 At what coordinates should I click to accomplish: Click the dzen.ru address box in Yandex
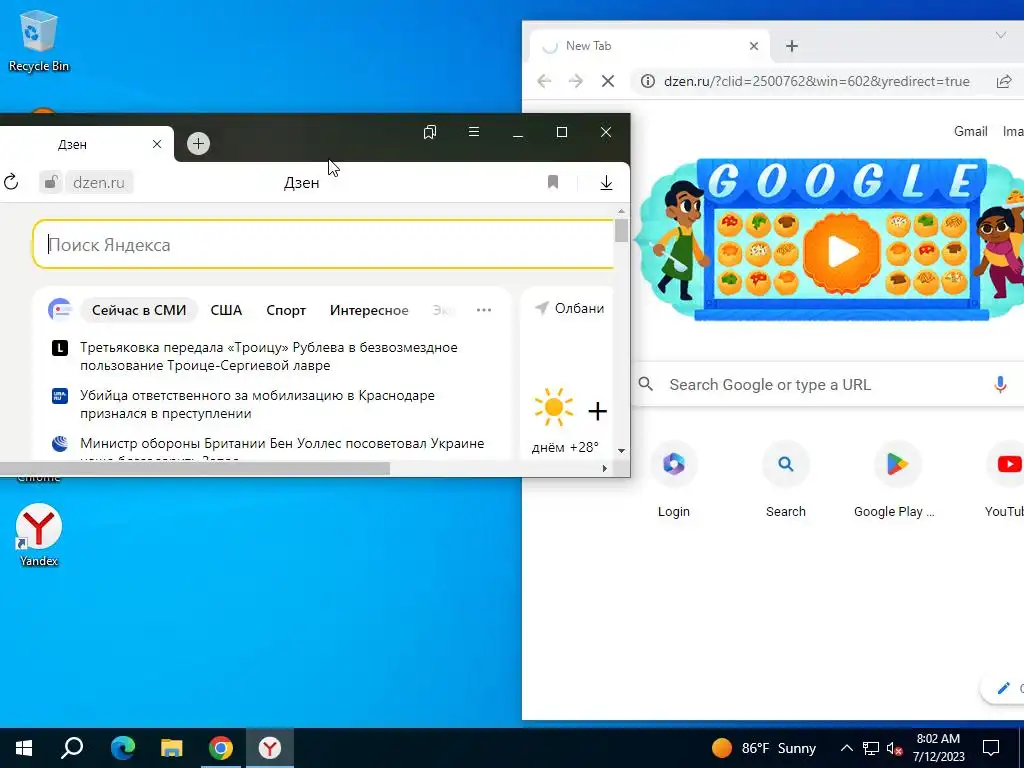coord(98,182)
